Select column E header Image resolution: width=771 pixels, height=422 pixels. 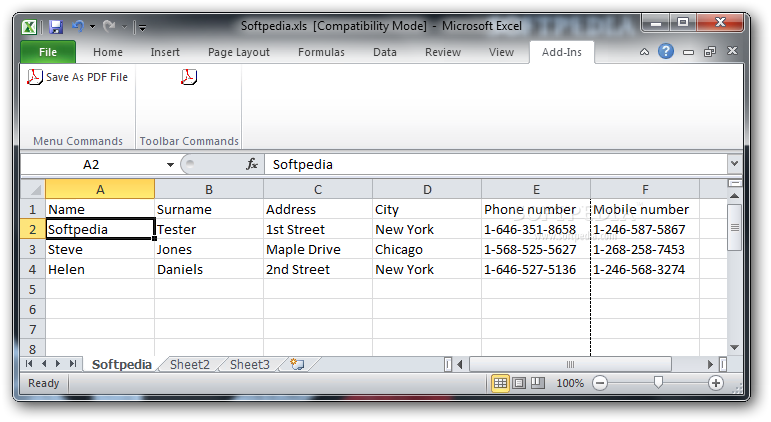point(536,189)
